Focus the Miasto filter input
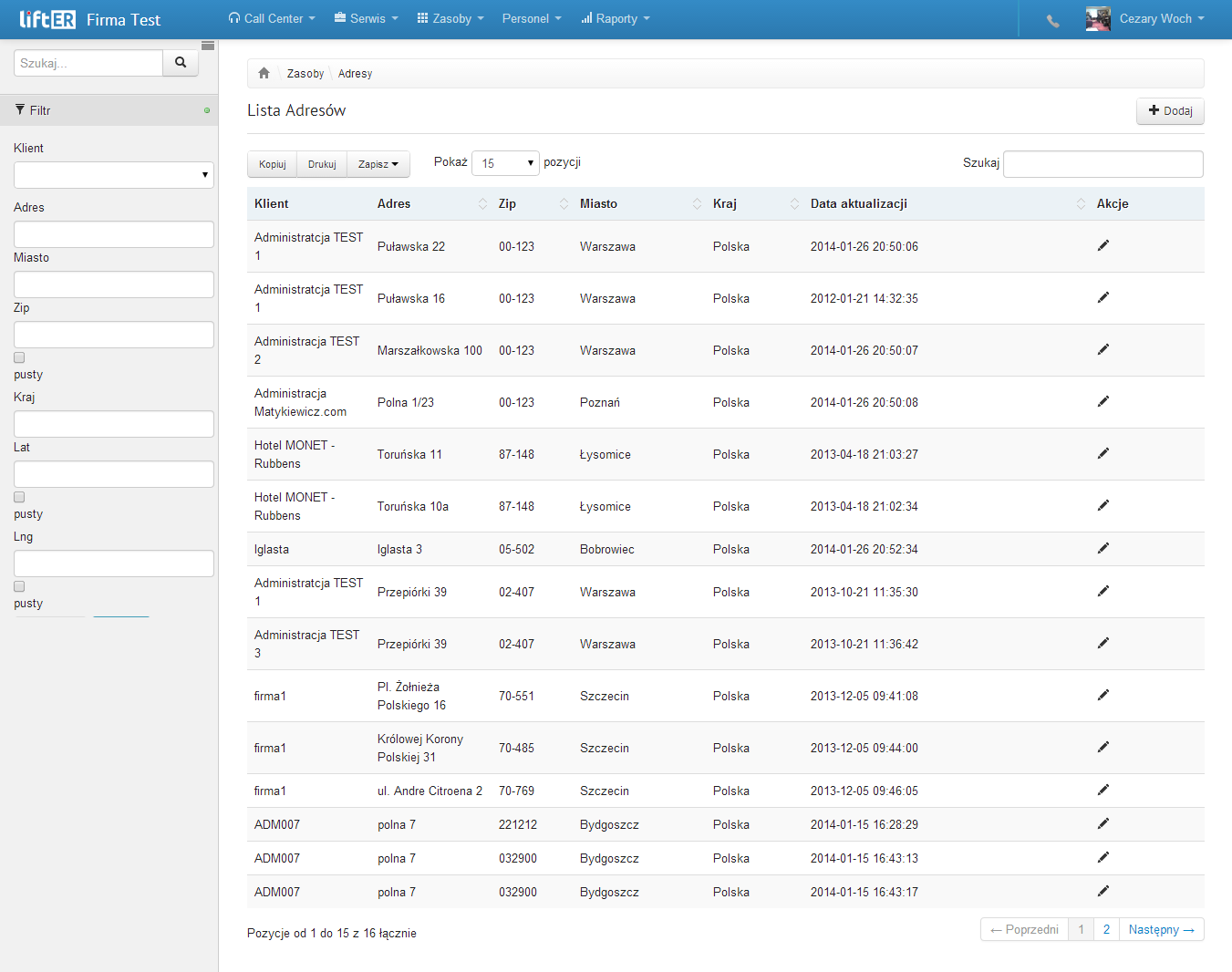Image resolution: width=1232 pixels, height=972 pixels. click(114, 284)
